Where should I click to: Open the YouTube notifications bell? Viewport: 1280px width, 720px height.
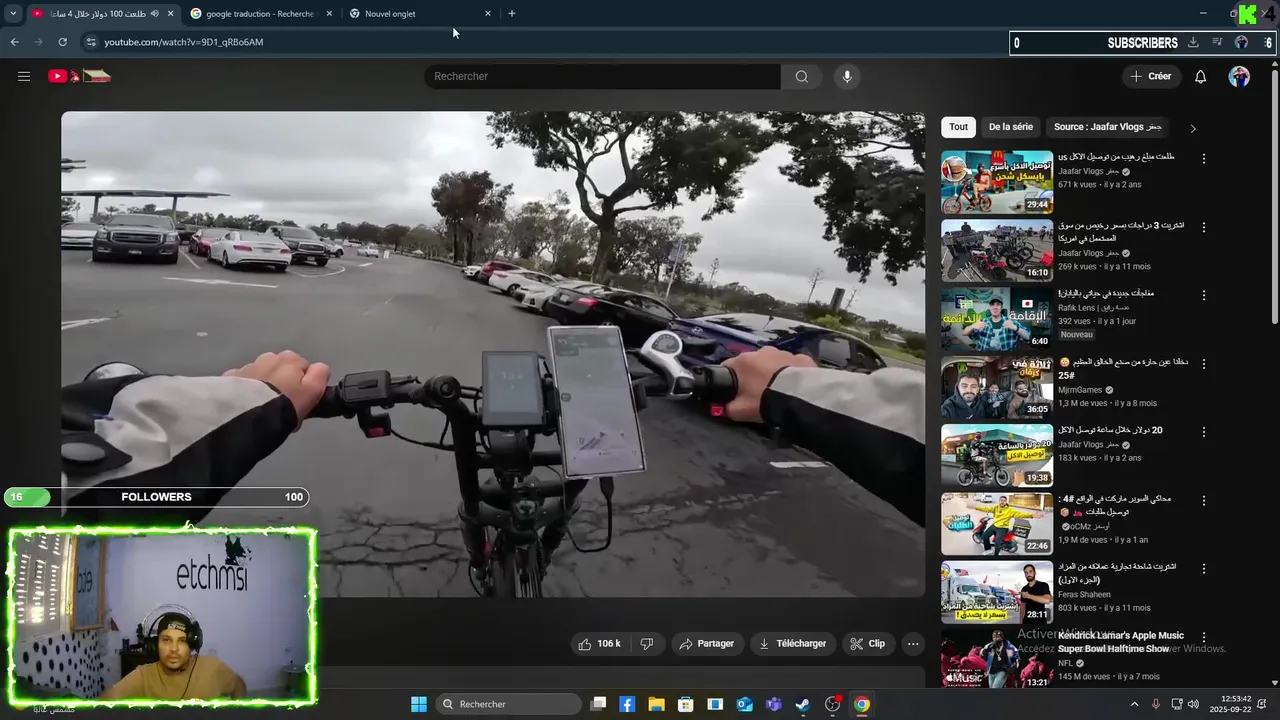click(1201, 76)
